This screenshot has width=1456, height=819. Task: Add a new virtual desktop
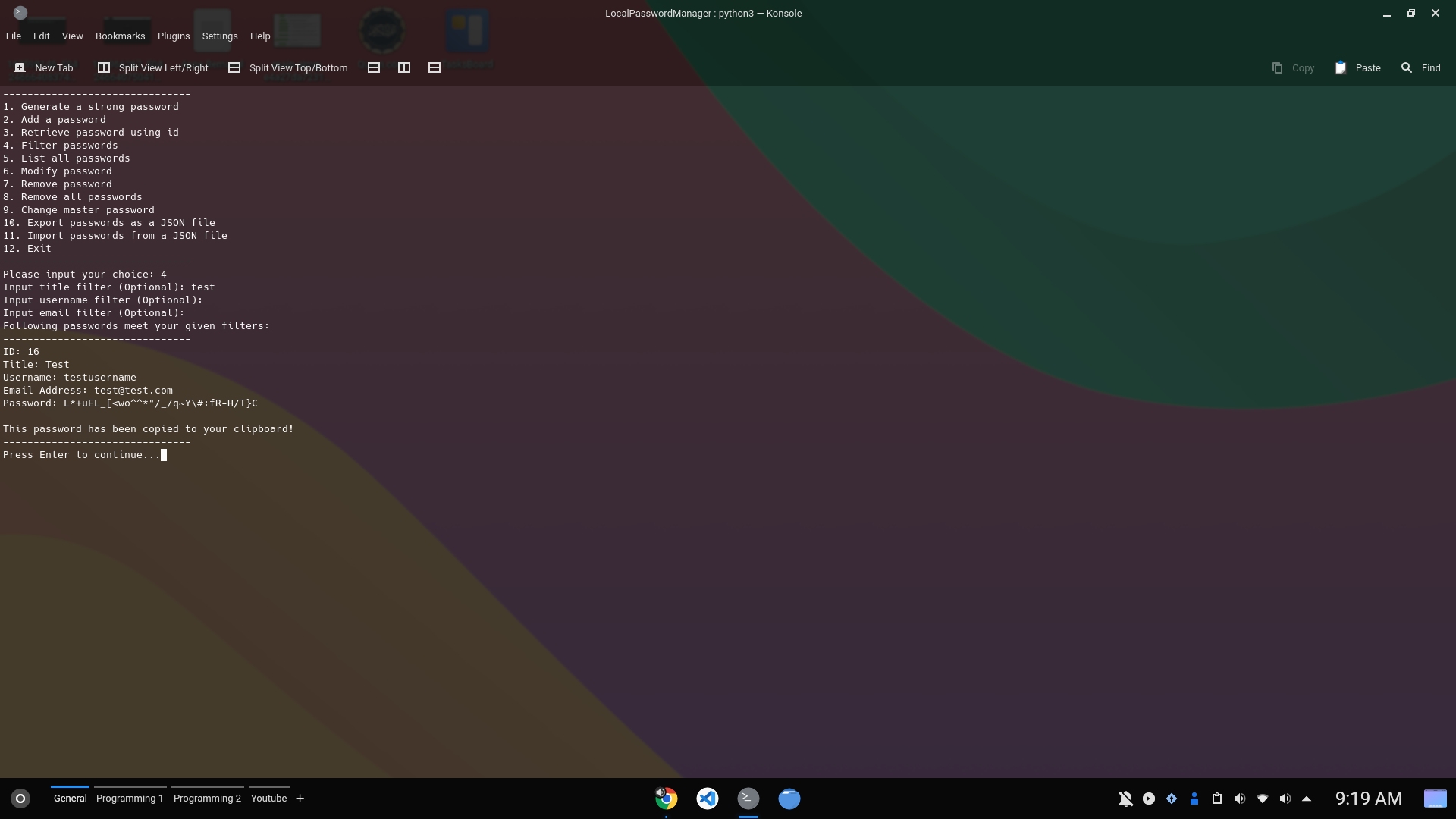[300, 798]
